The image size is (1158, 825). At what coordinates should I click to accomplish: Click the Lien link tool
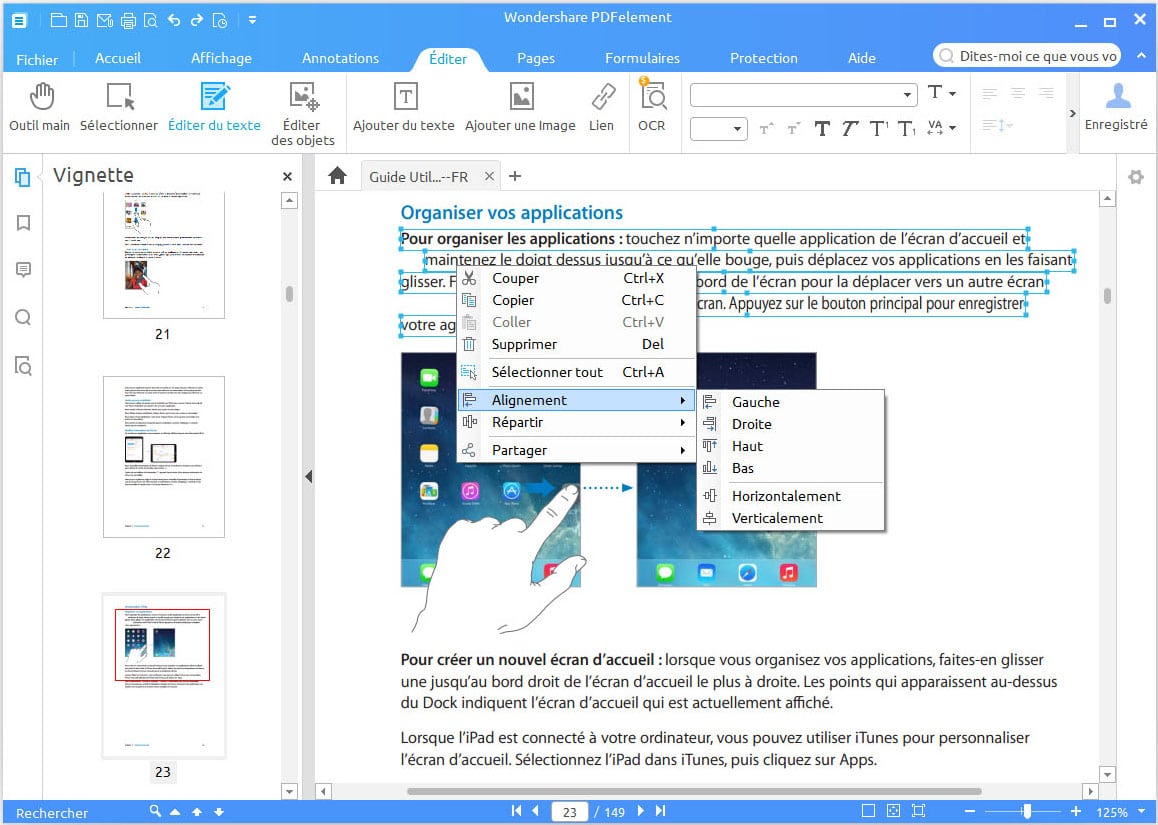point(601,107)
